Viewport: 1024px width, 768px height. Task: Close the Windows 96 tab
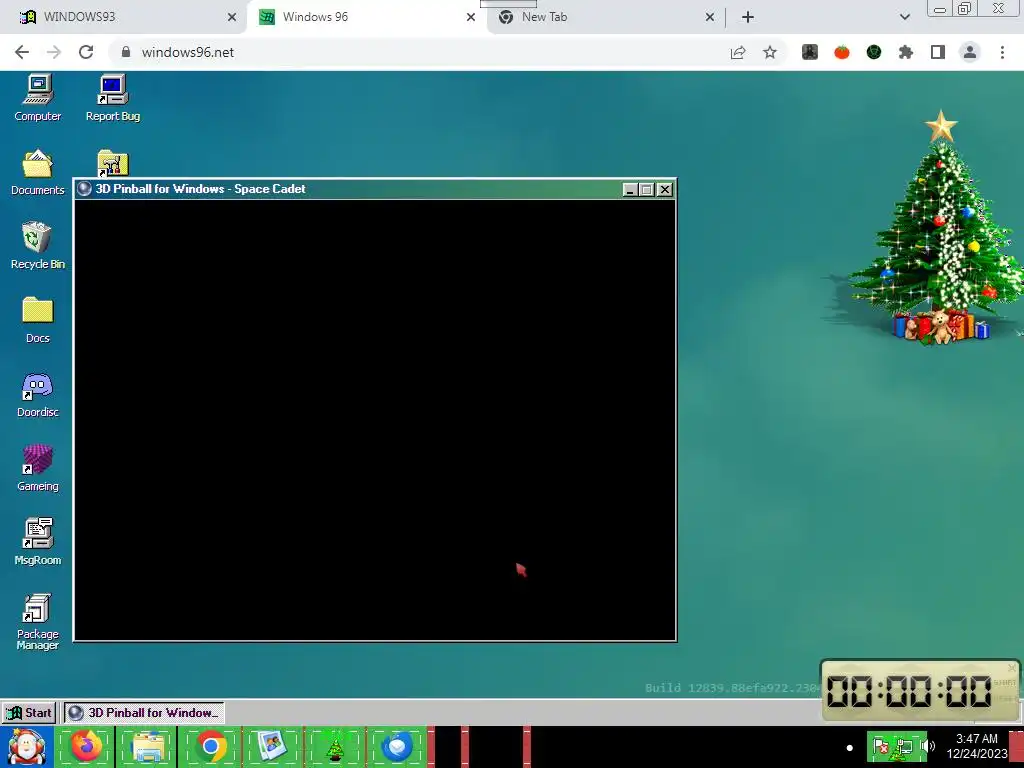tap(470, 17)
